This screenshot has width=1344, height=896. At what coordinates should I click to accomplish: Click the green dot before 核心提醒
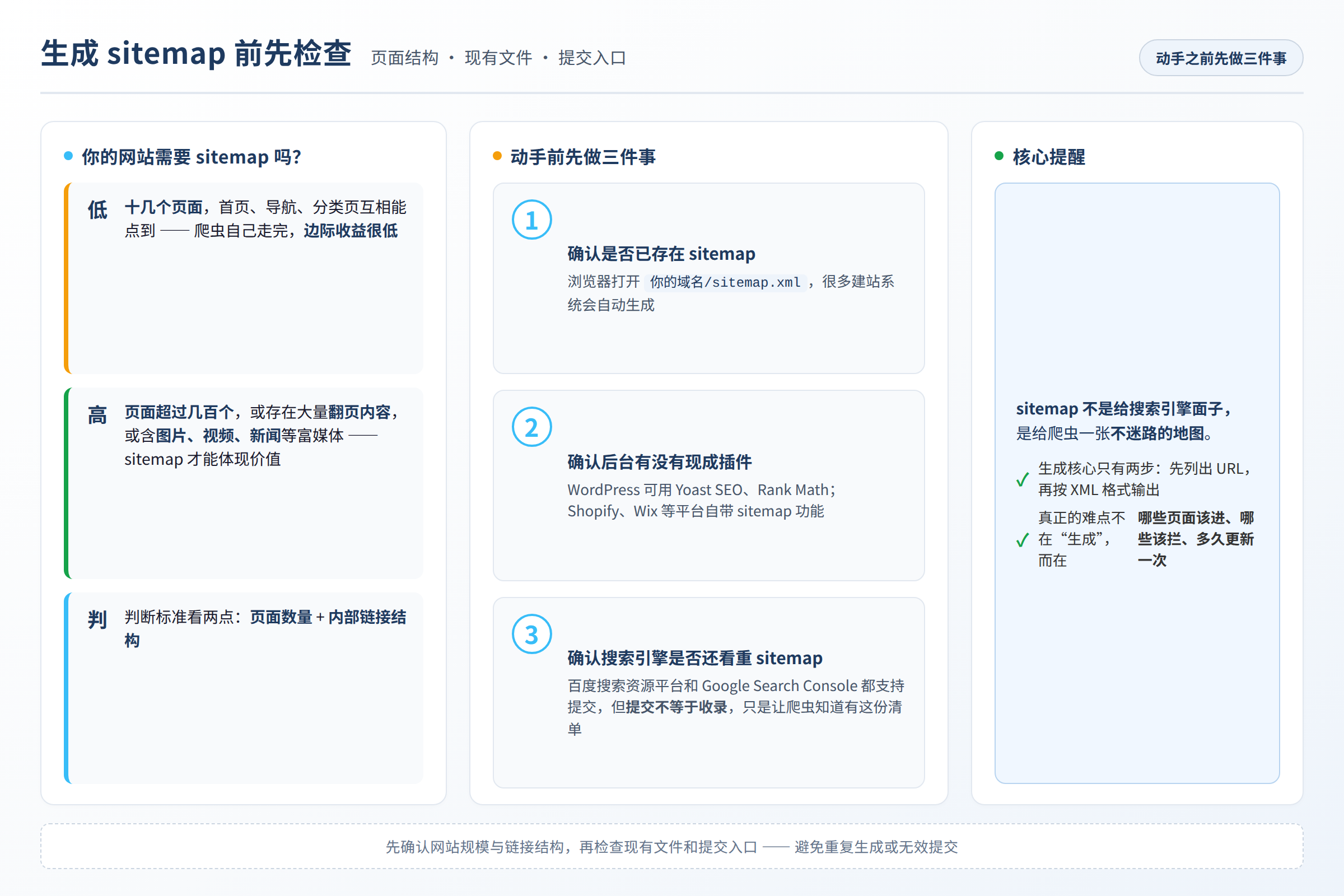(x=999, y=156)
